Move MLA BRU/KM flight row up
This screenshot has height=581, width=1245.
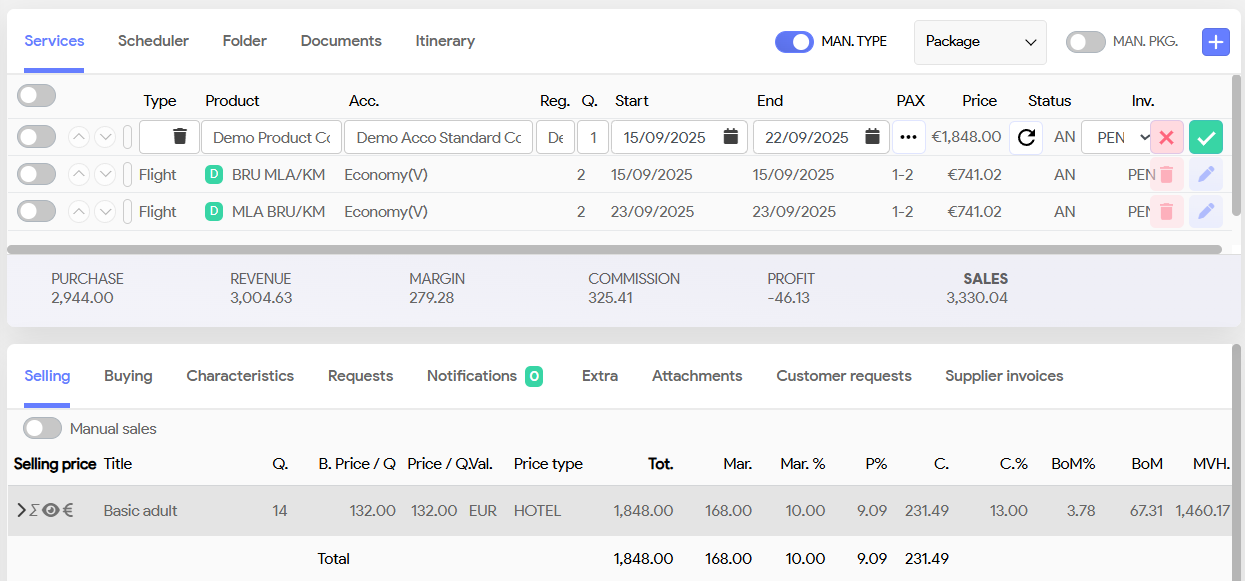(79, 212)
